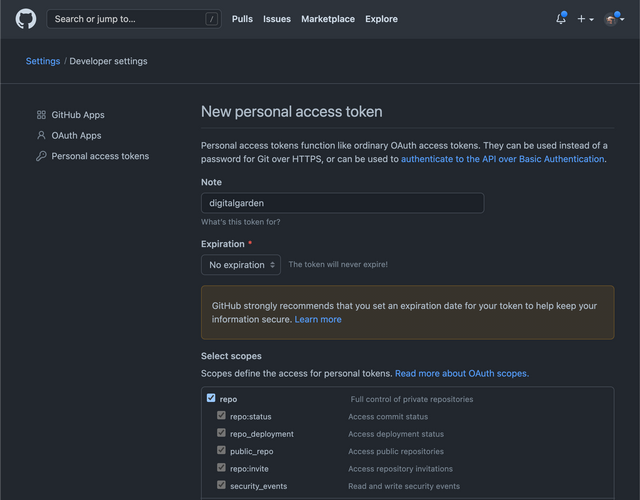Toggle the security_events checkbox
640x500 pixels.
(x=221, y=485)
